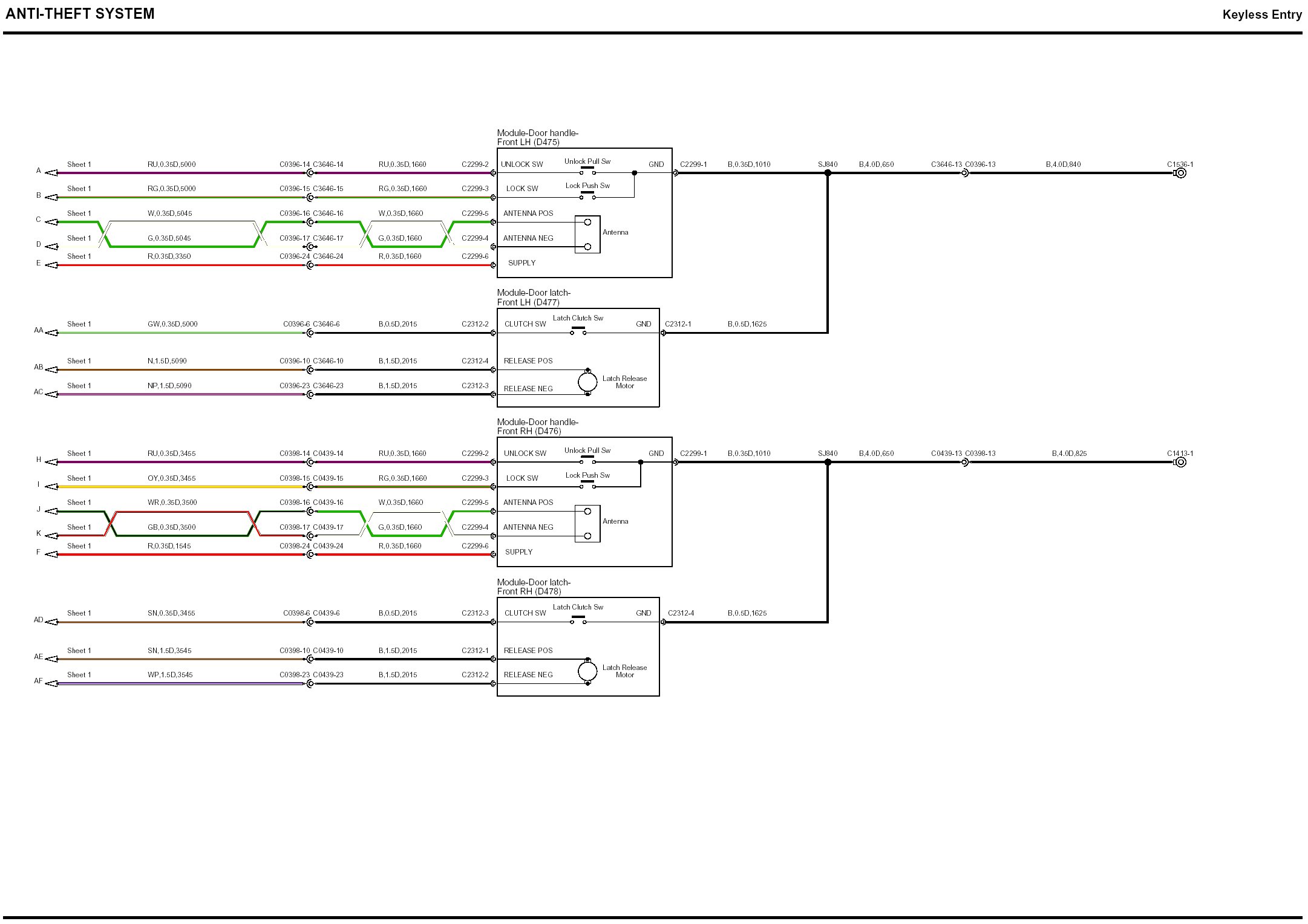Click the upper SJ840 splice junction dot
Image resolution: width=1308 pixels, height=924 pixels.
pyautogui.click(x=828, y=173)
